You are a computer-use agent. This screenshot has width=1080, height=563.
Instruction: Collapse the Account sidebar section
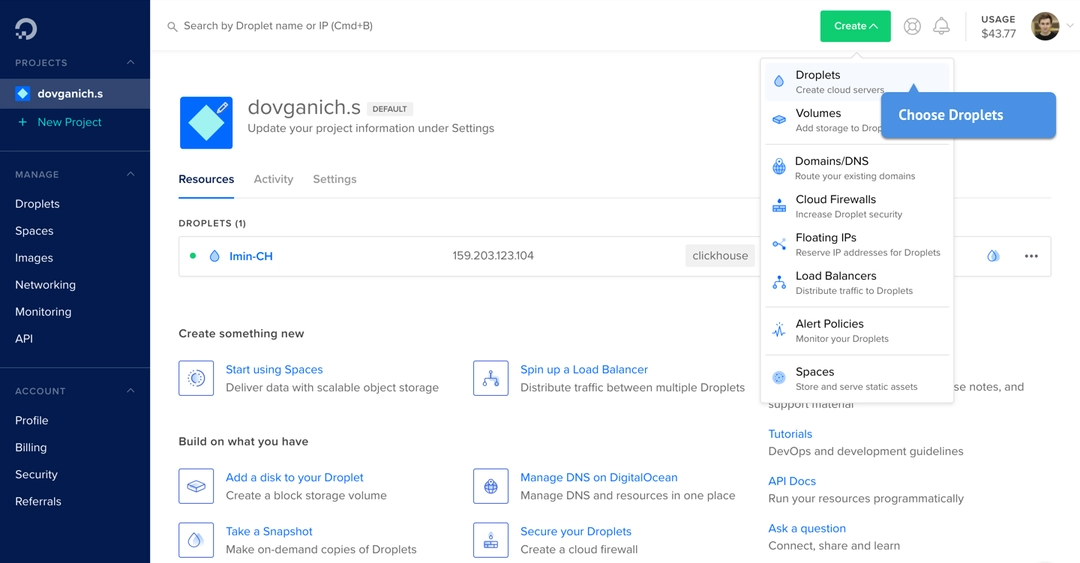click(x=130, y=391)
